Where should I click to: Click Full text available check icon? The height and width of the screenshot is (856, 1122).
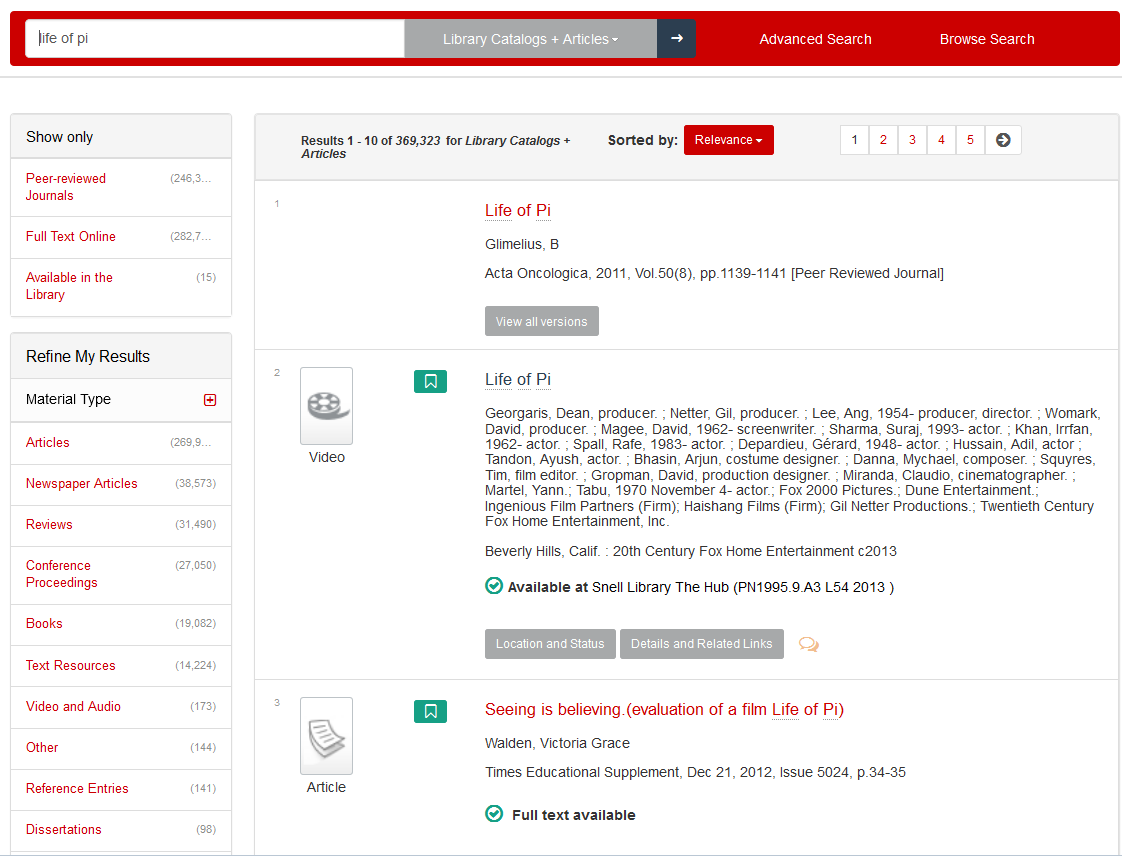point(494,814)
